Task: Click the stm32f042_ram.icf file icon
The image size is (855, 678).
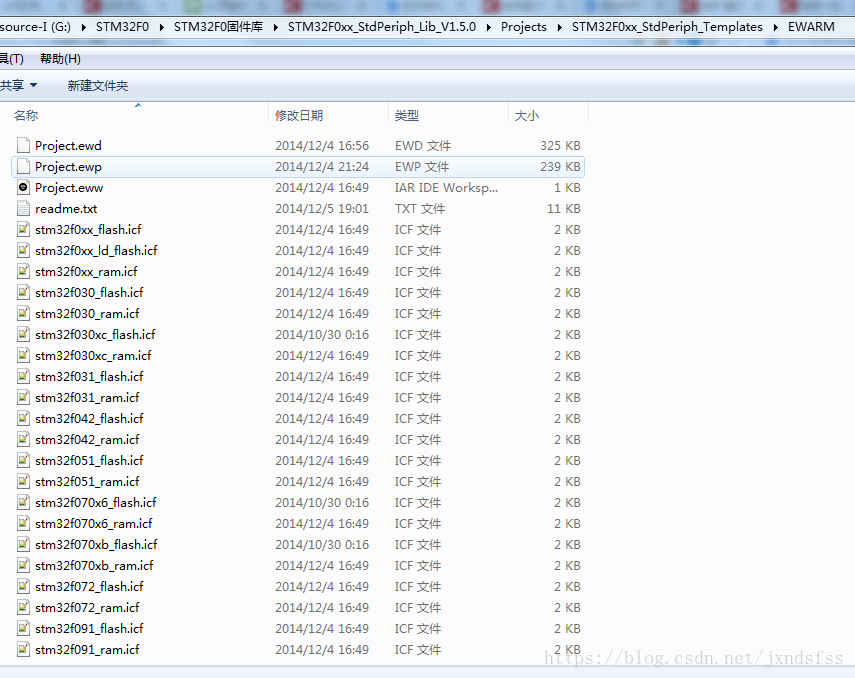Action: pos(23,439)
